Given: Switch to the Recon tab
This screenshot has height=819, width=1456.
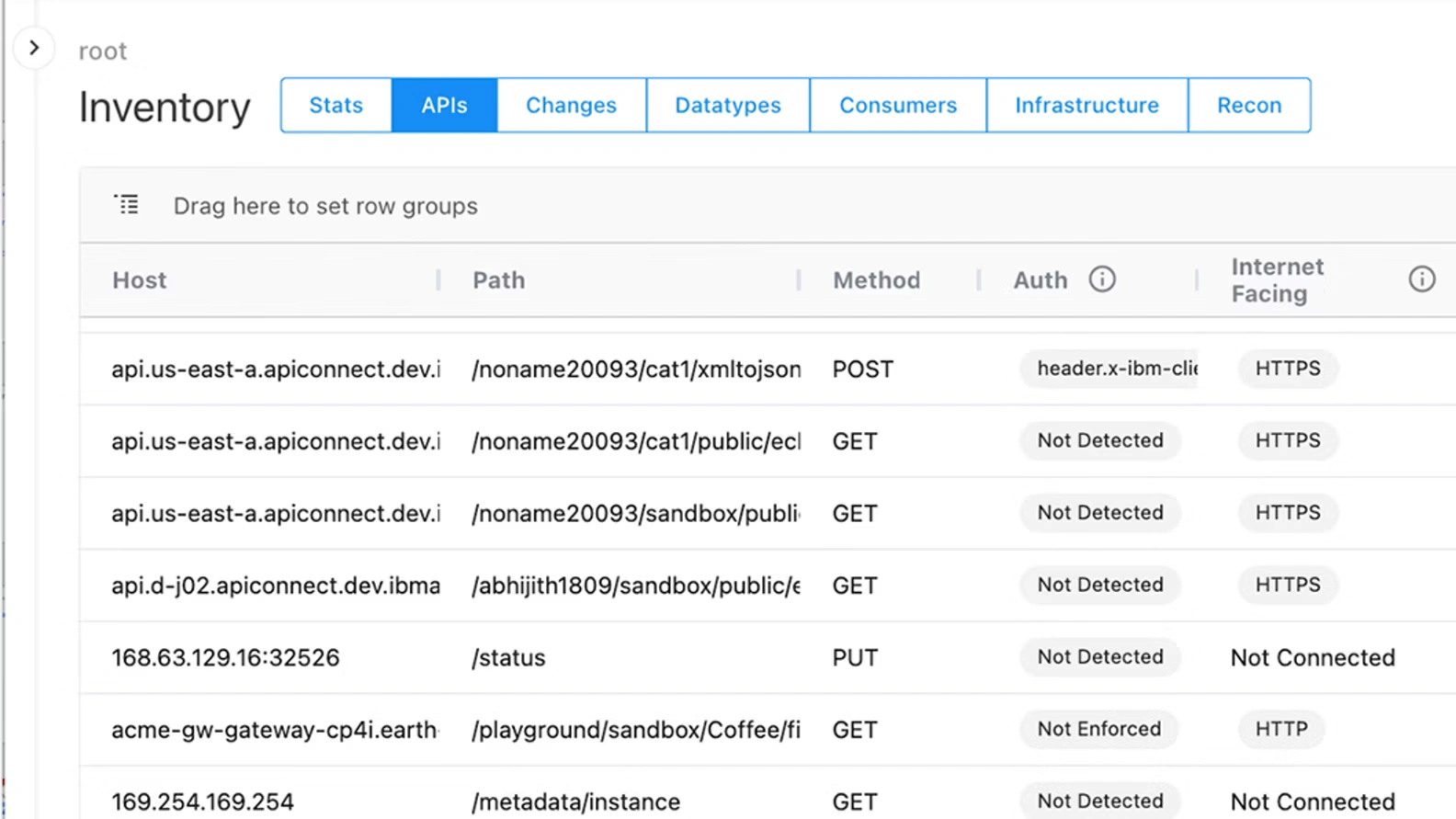Looking at the screenshot, I should click(x=1249, y=106).
